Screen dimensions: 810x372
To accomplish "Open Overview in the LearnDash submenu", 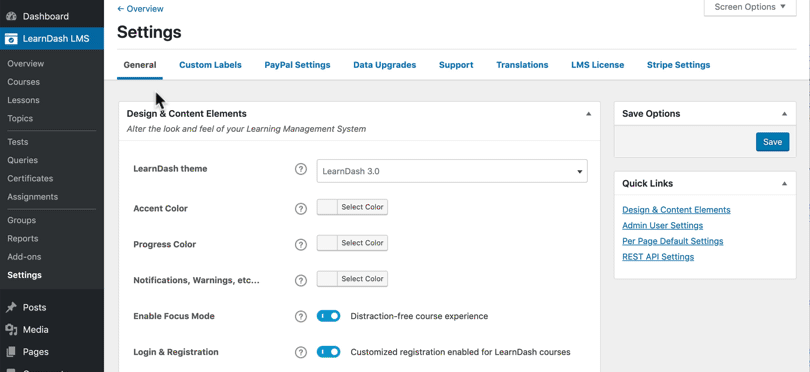I will (26, 64).
